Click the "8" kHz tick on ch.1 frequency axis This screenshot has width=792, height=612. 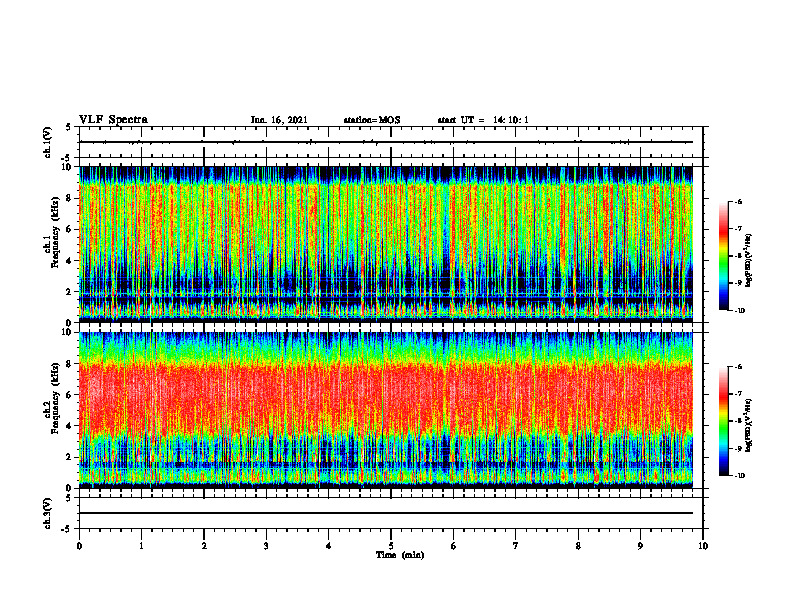tap(69, 198)
